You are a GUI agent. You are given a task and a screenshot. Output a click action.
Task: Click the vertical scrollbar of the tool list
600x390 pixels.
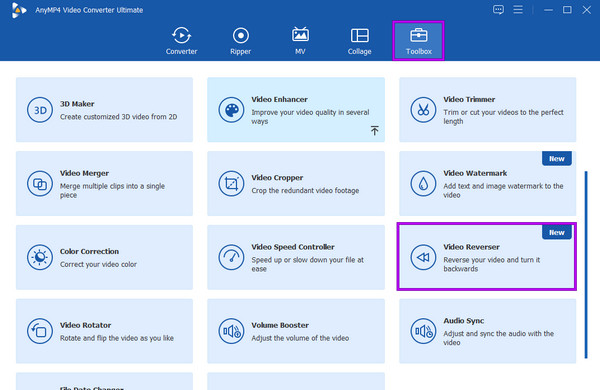[x=586, y=265]
